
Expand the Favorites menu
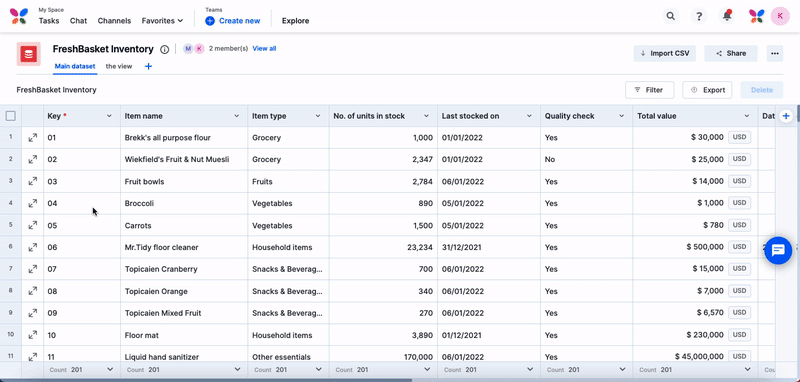click(x=162, y=21)
